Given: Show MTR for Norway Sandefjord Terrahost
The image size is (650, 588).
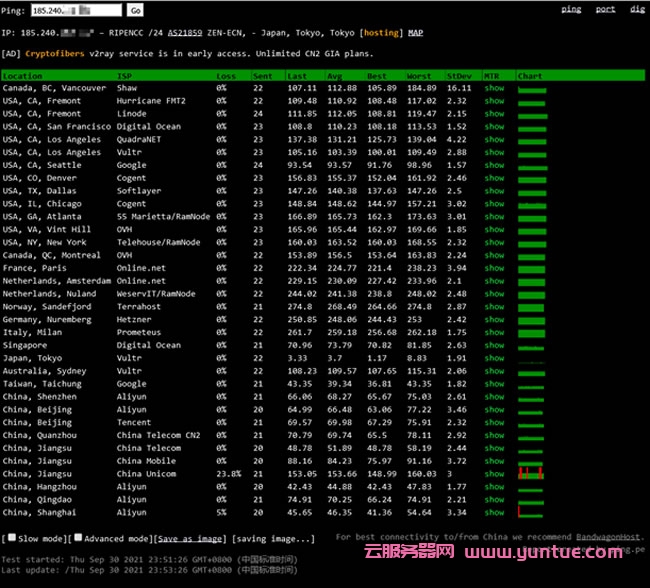Looking at the screenshot, I should (494, 306).
